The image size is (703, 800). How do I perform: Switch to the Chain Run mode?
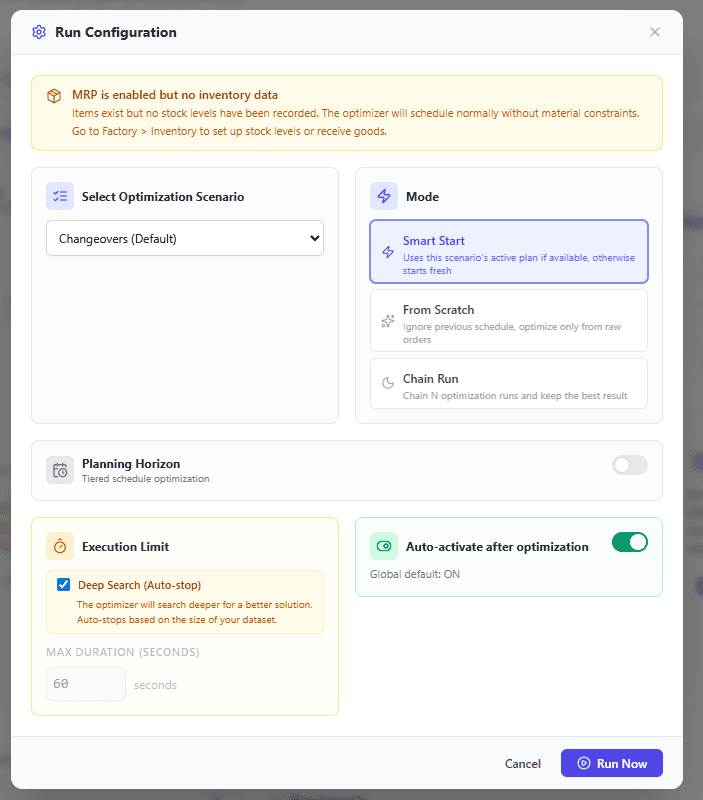click(509, 383)
